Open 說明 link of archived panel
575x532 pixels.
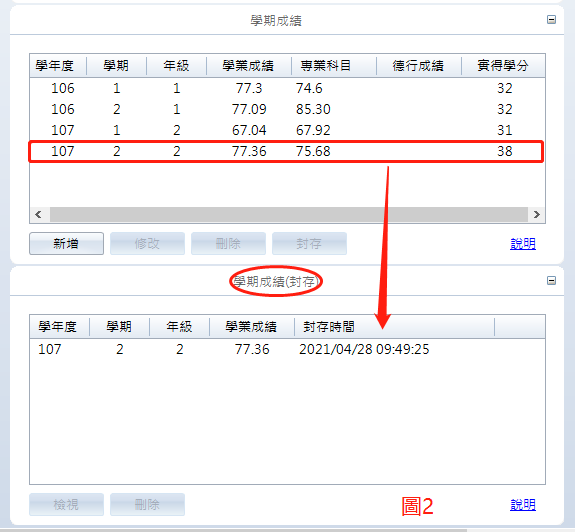tap(523, 505)
